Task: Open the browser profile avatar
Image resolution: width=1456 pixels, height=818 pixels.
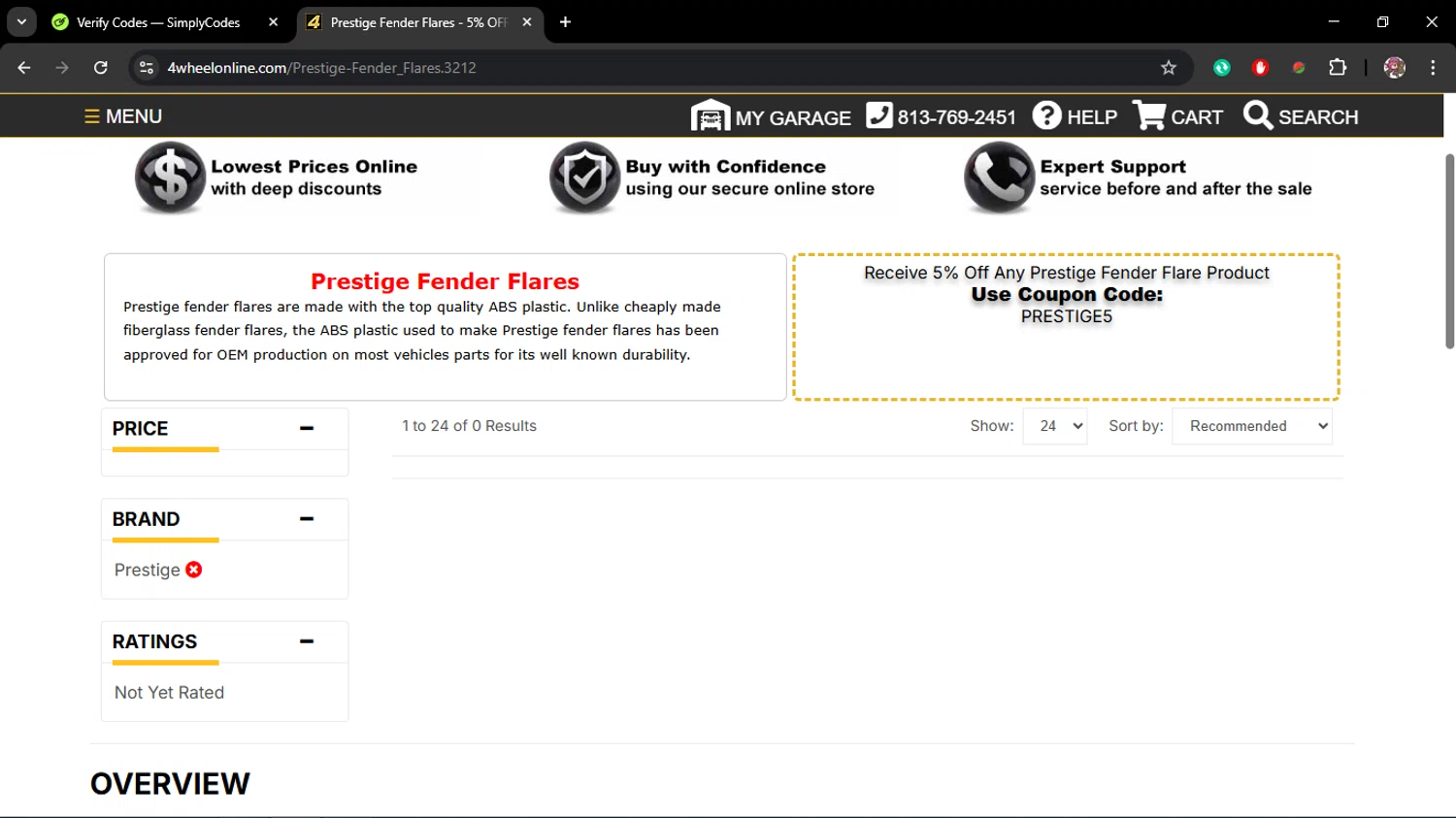Action: 1395,68
